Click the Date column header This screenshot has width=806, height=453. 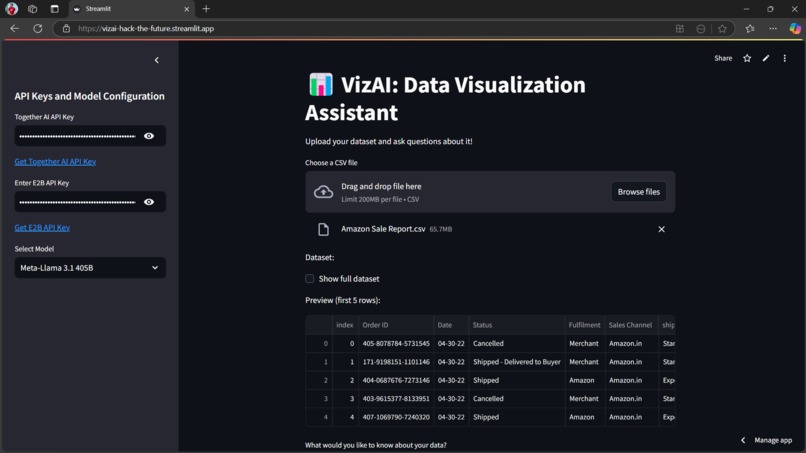click(451, 325)
